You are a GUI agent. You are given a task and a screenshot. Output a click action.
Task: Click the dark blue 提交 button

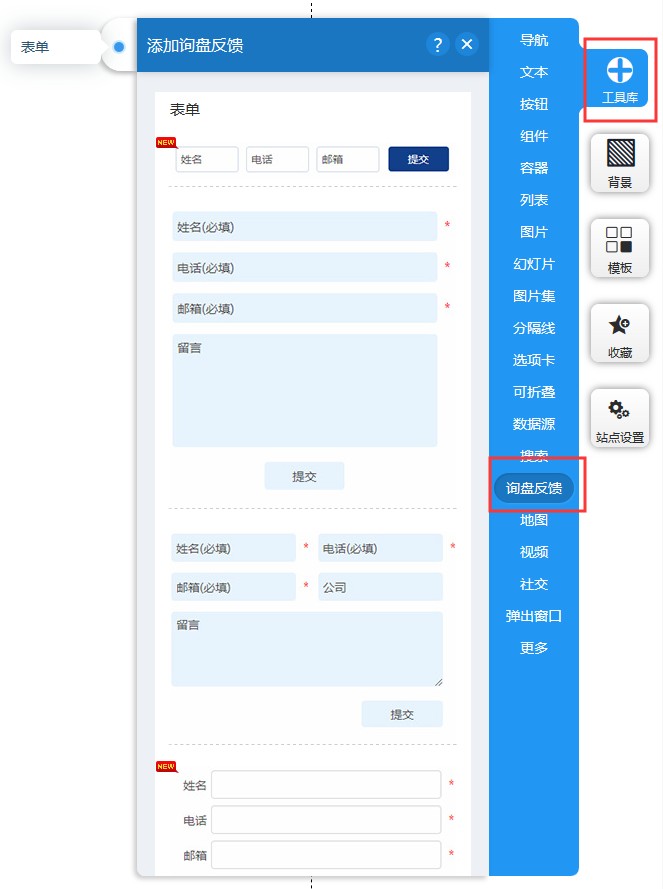[x=419, y=159]
